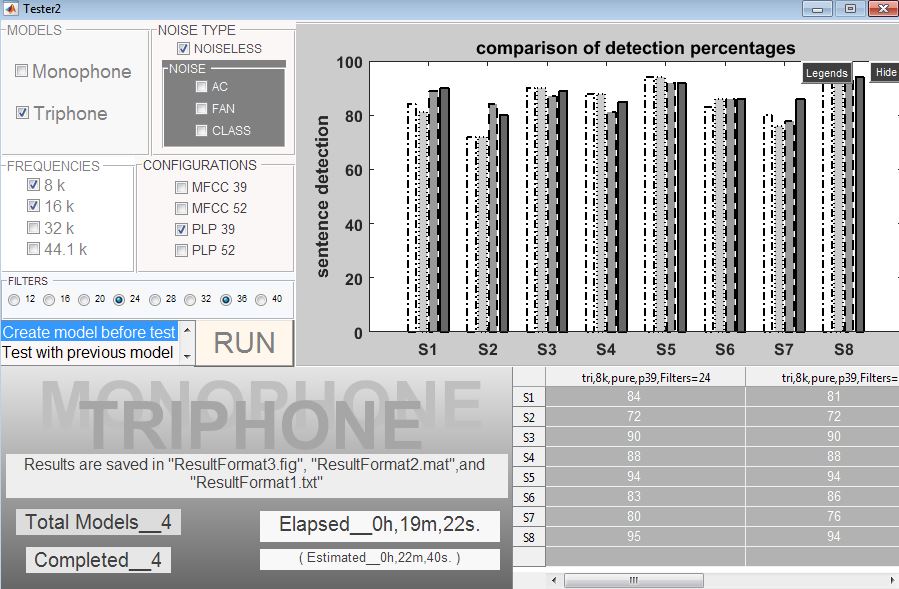899x589 pixels.
Task: Select 'Create model before test' list entry
Action: tap(88, 332)
